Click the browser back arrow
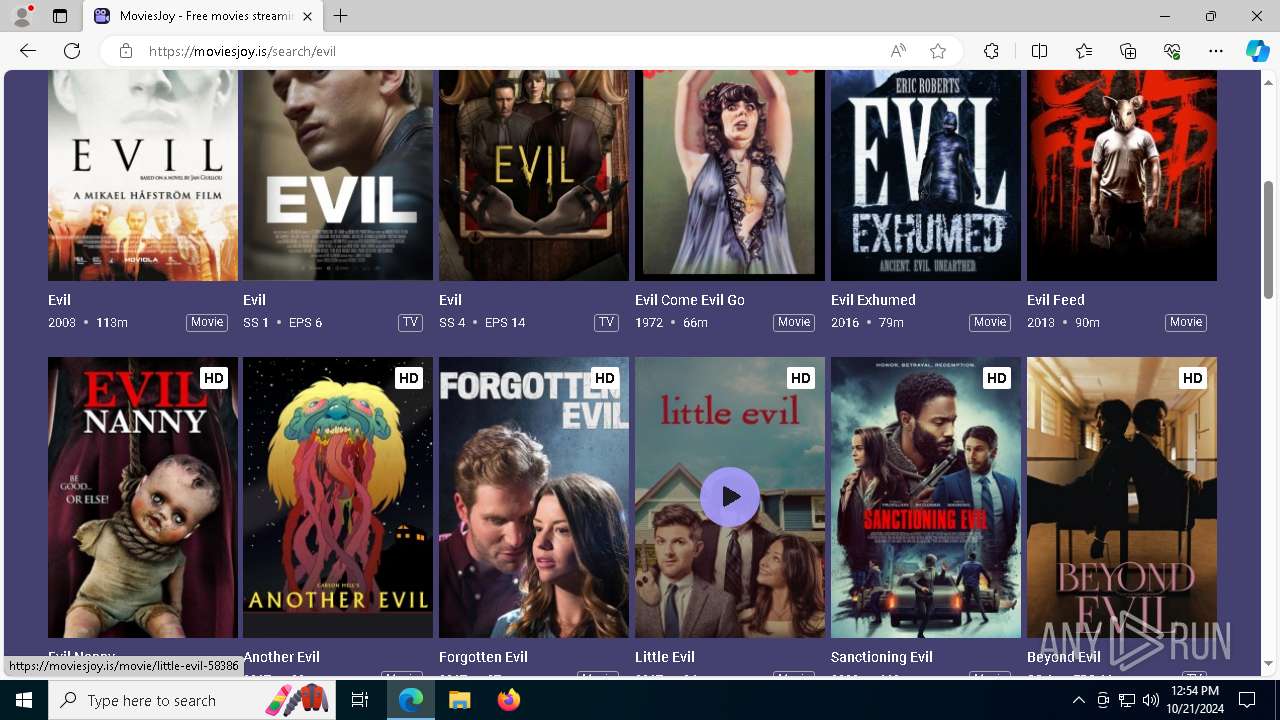Image resolution: width=1280 pixels, height=720 pixels. (28, 51)
